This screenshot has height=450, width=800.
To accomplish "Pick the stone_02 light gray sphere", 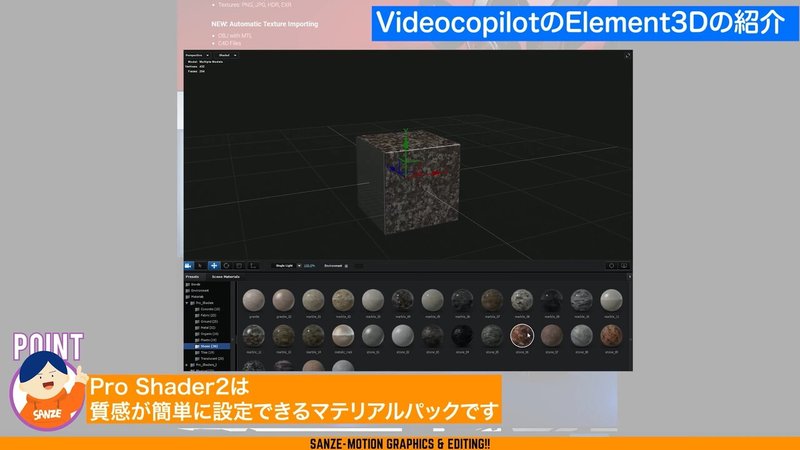I will (x=403, y=336).
